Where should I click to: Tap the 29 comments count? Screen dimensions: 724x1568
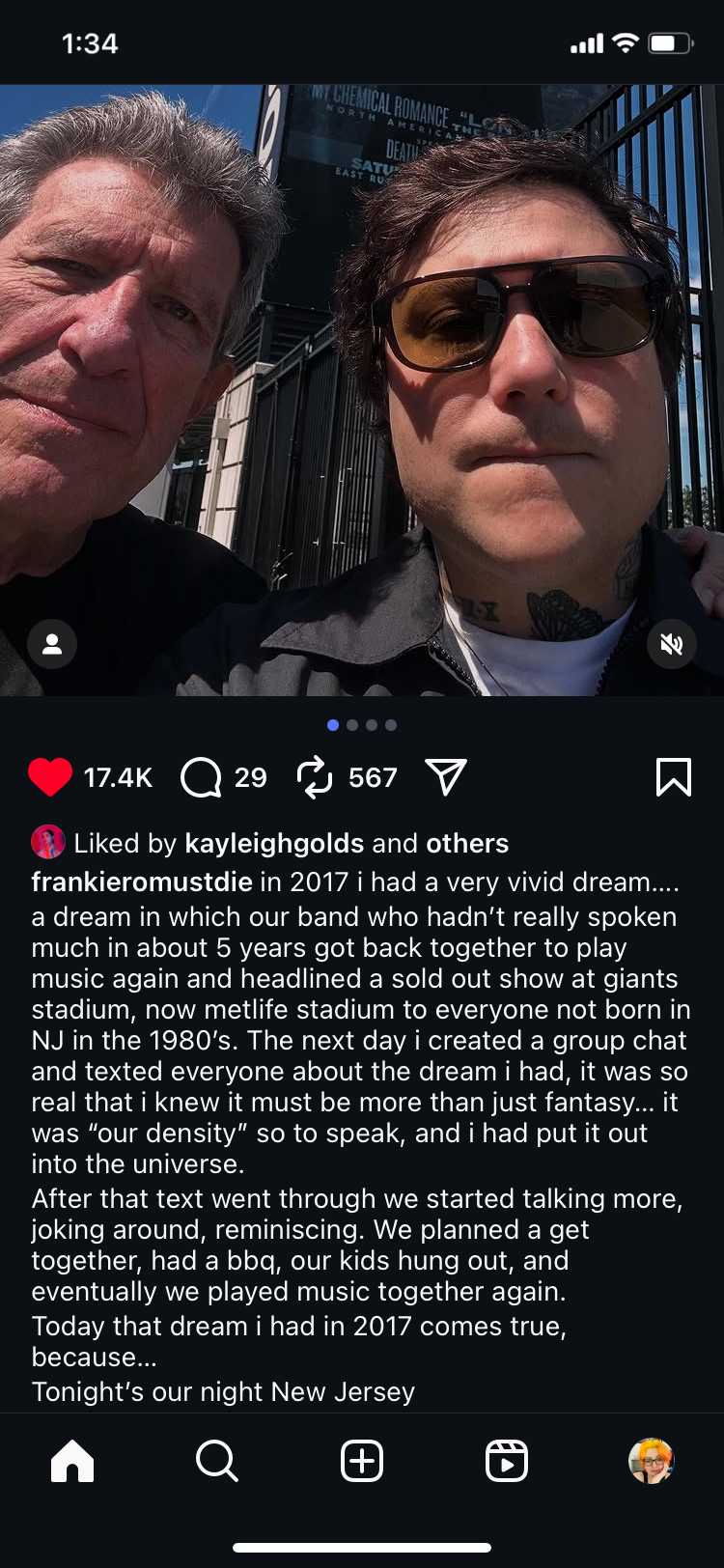tap(250, 777)
